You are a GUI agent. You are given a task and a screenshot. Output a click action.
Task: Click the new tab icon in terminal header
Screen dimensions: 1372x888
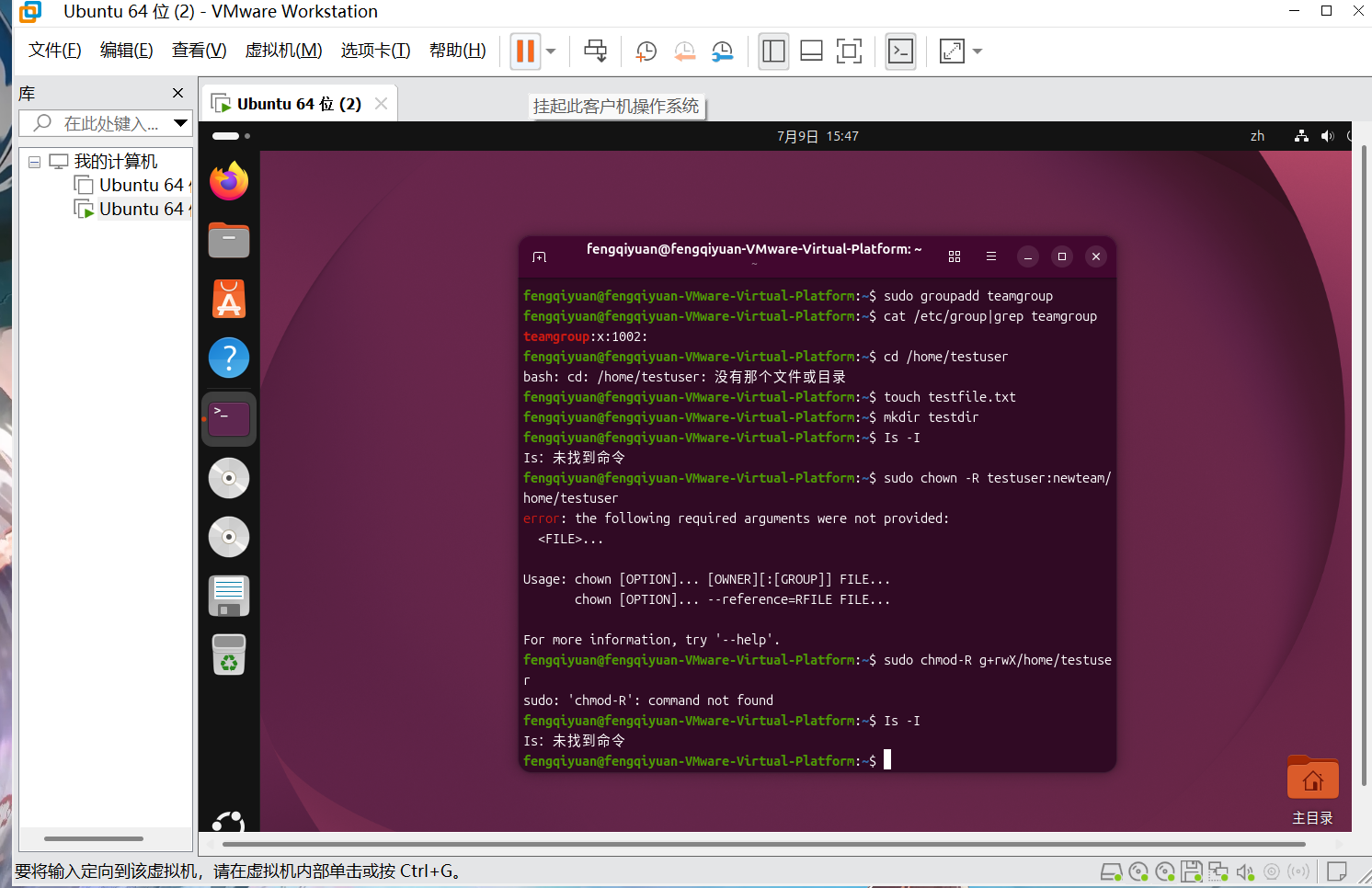[x=540, y=257]
